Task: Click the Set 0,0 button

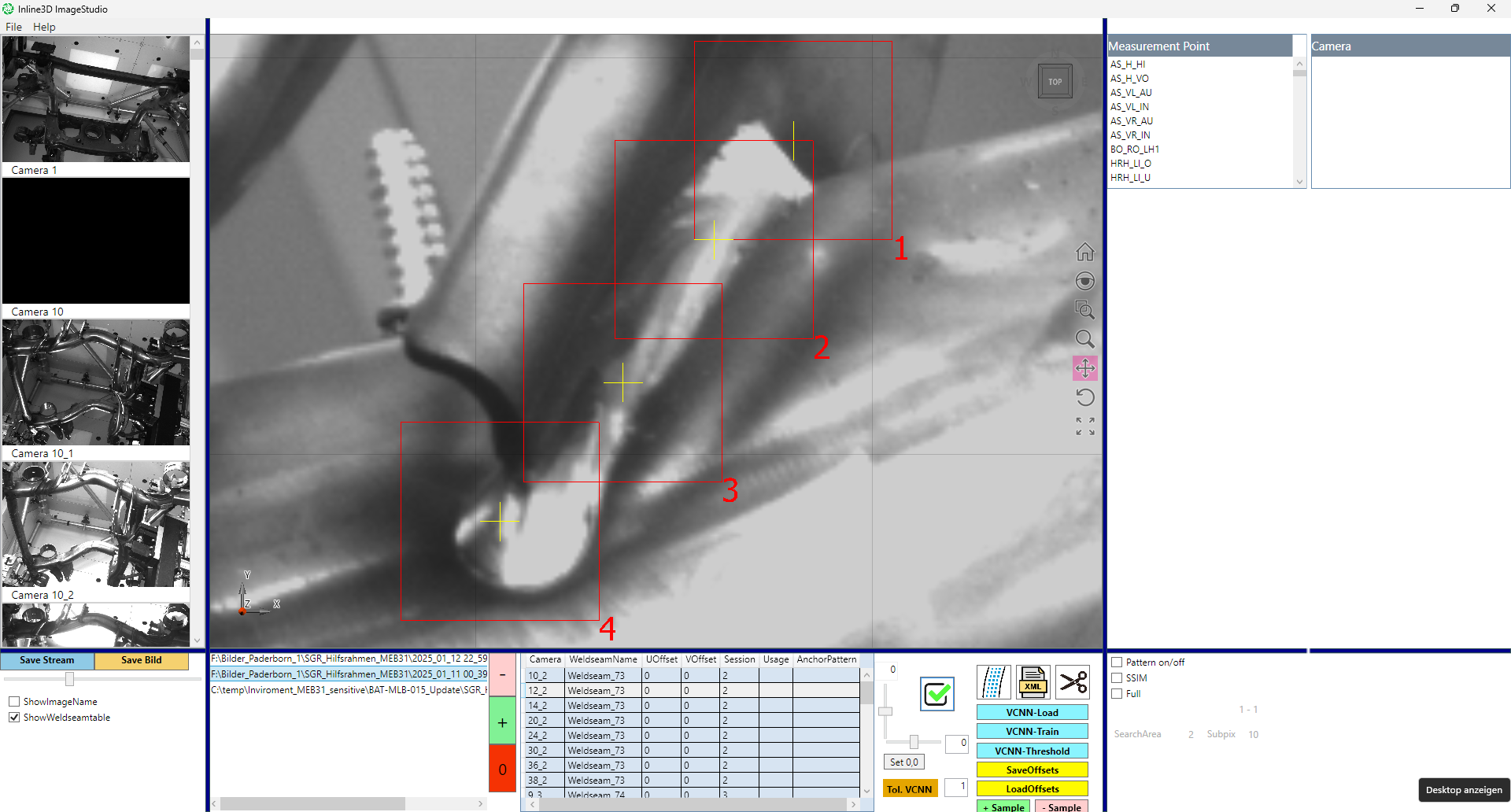Action: pyautogui.click(x=904, y=762)
